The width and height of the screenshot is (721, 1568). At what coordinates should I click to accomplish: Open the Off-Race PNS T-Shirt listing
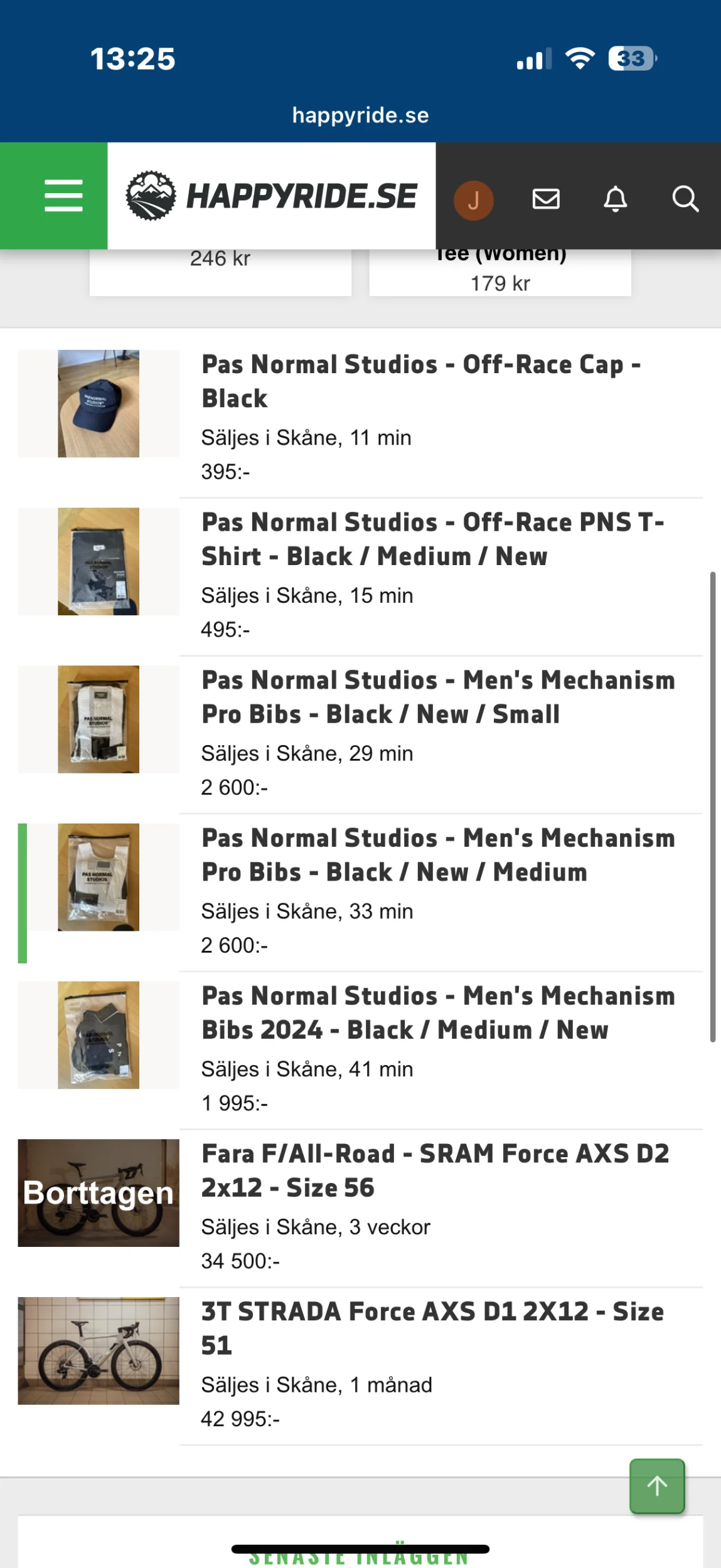click(x=432, y=539)
